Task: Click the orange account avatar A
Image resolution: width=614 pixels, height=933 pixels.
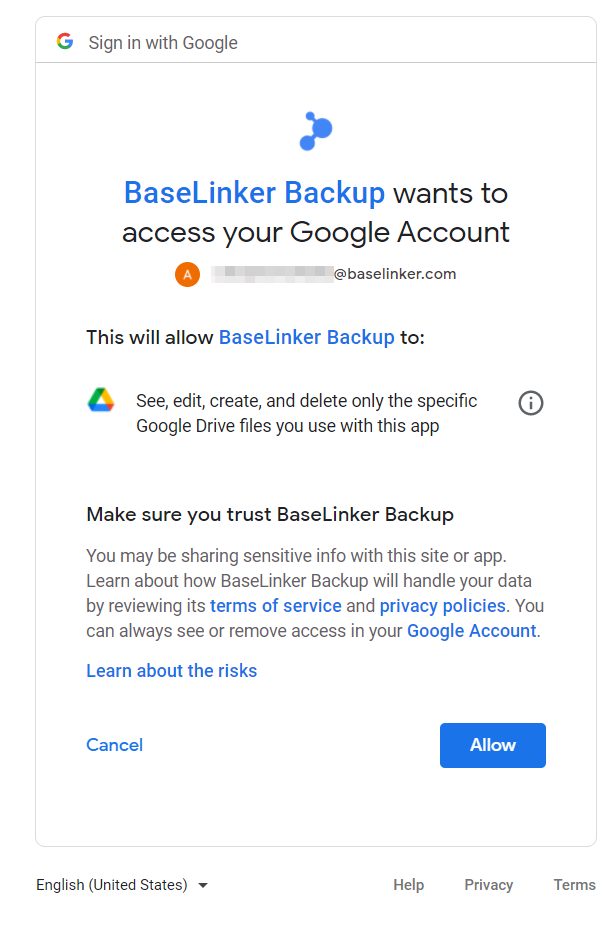Action: point(187,274)
